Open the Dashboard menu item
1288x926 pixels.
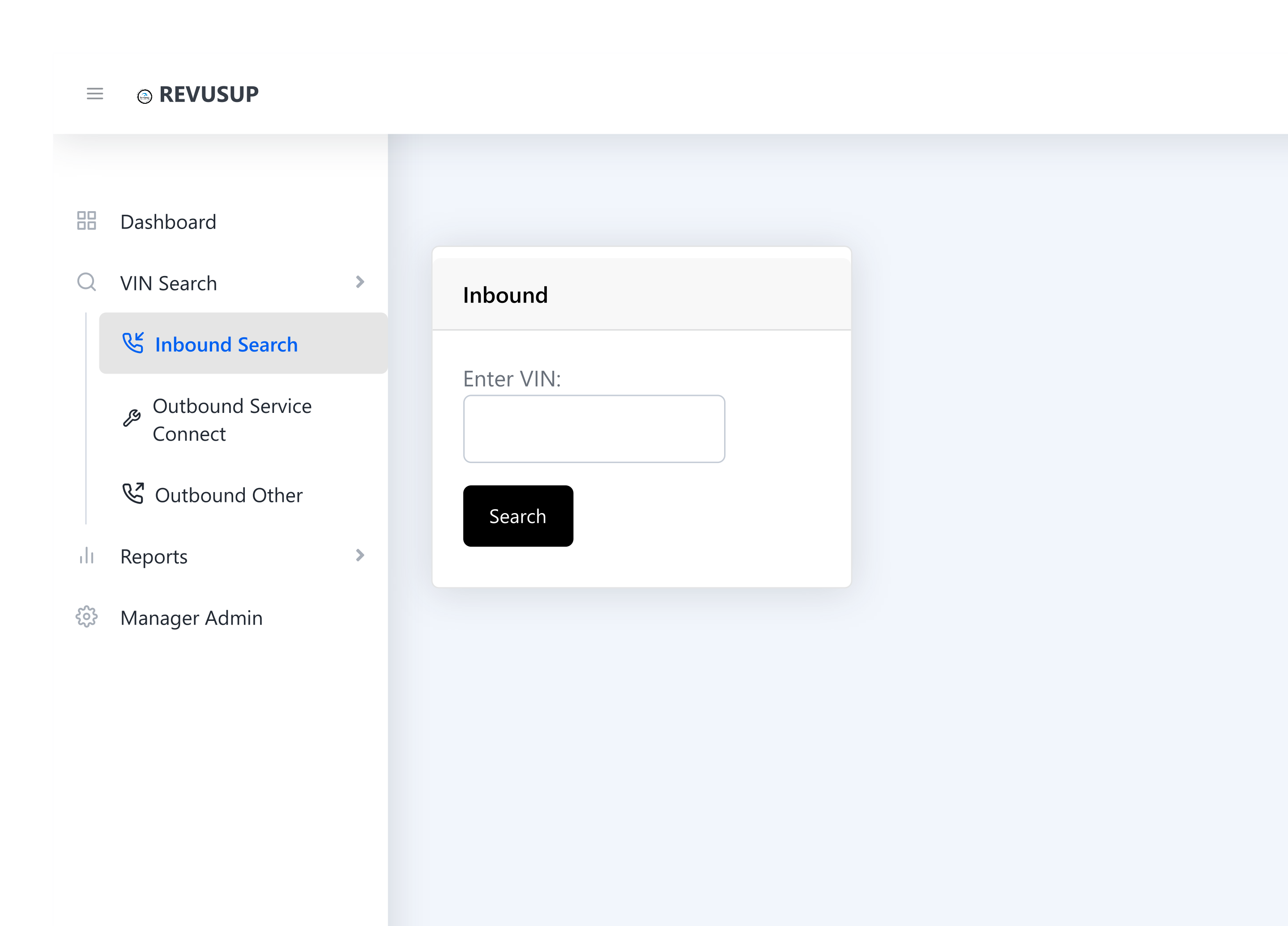click(168, 222)
